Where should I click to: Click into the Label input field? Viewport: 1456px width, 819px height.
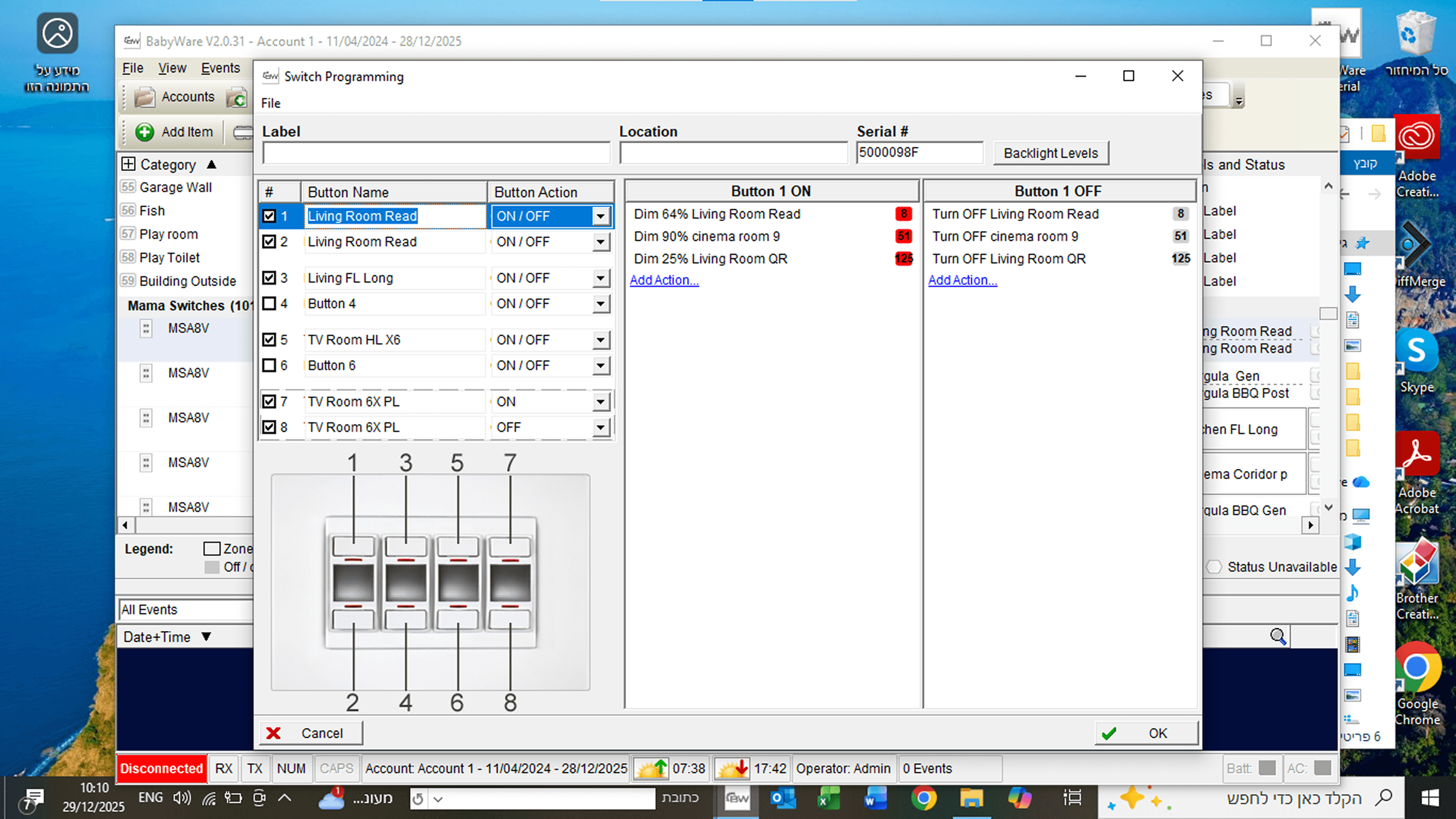click(436, 153)
